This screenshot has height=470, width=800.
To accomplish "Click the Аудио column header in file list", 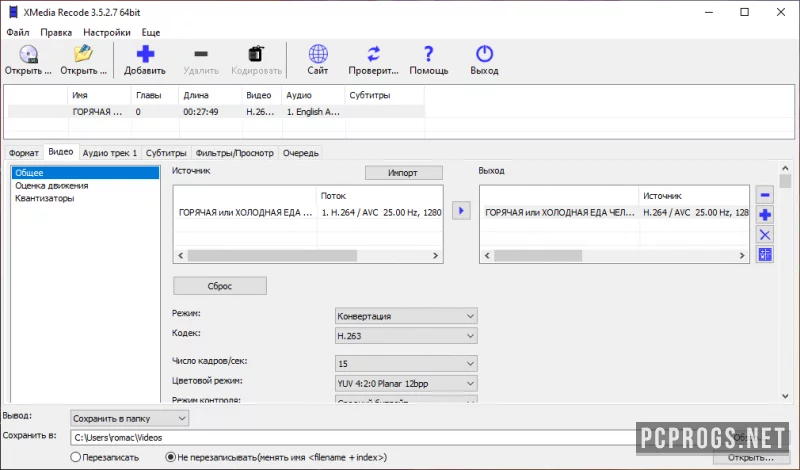I will pyautogui.click(x=313, y=95).
